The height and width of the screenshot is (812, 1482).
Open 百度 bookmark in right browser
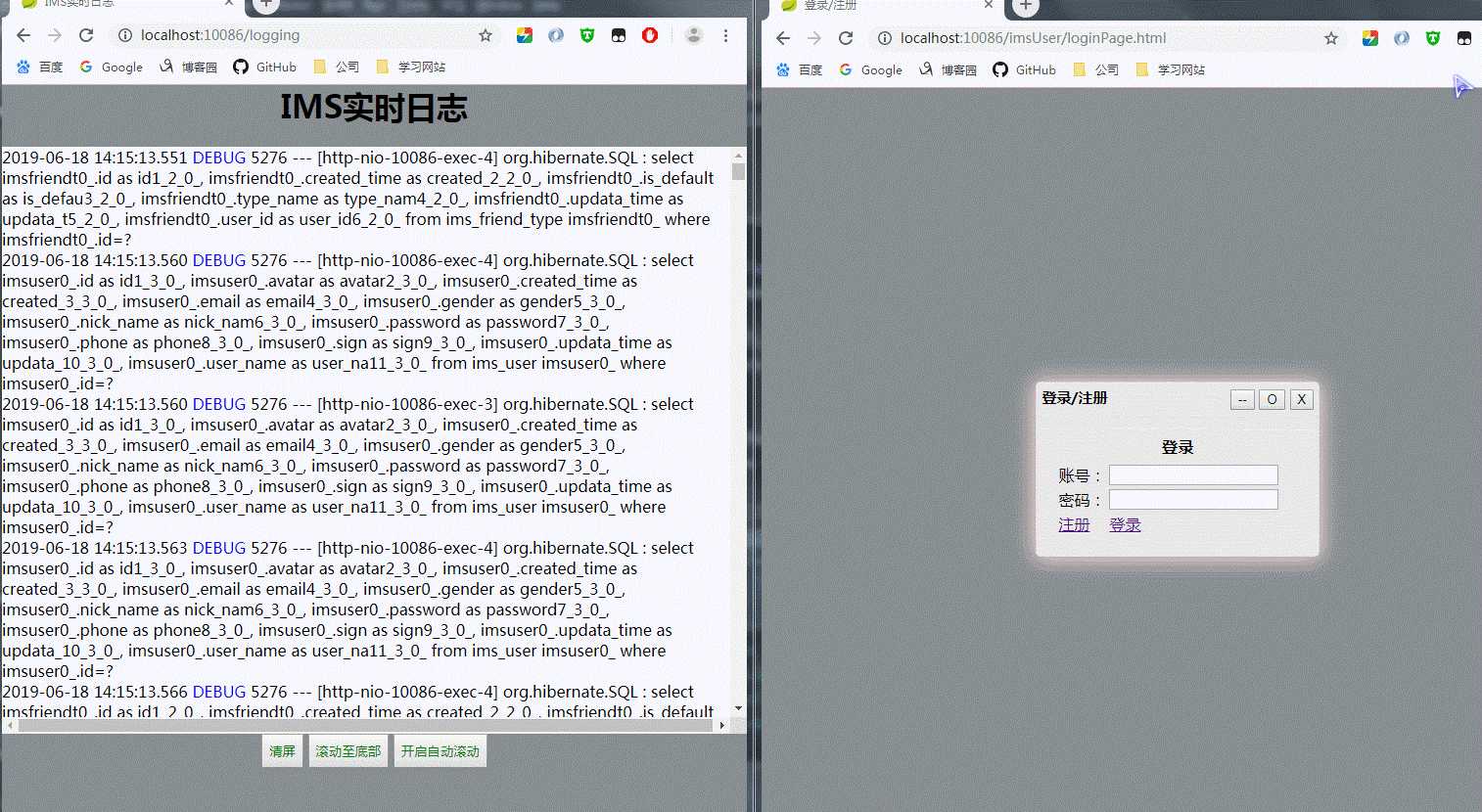(x=799, y=69)
